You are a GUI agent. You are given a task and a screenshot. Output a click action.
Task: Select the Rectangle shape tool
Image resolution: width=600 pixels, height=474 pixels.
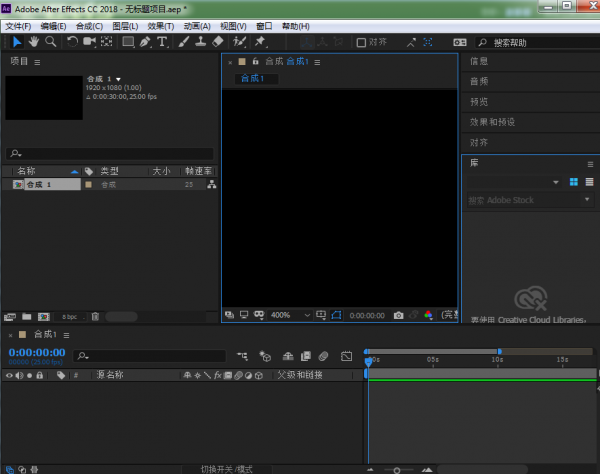pyautogui.click(x=128, y=42)
